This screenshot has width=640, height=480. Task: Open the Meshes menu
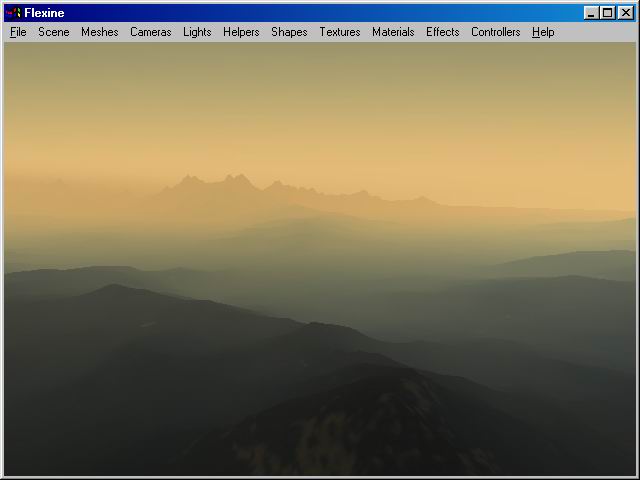[100, 32]
